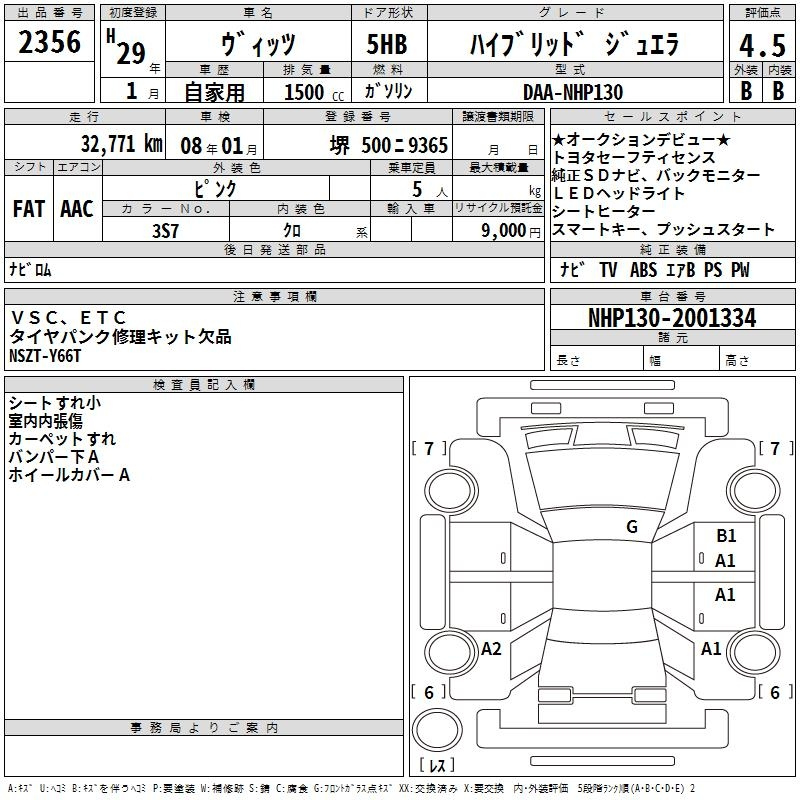This screenshot has width=800, height=800.
Task: Select the 事務局よりご案内 section header
Action: coord(204,728)
